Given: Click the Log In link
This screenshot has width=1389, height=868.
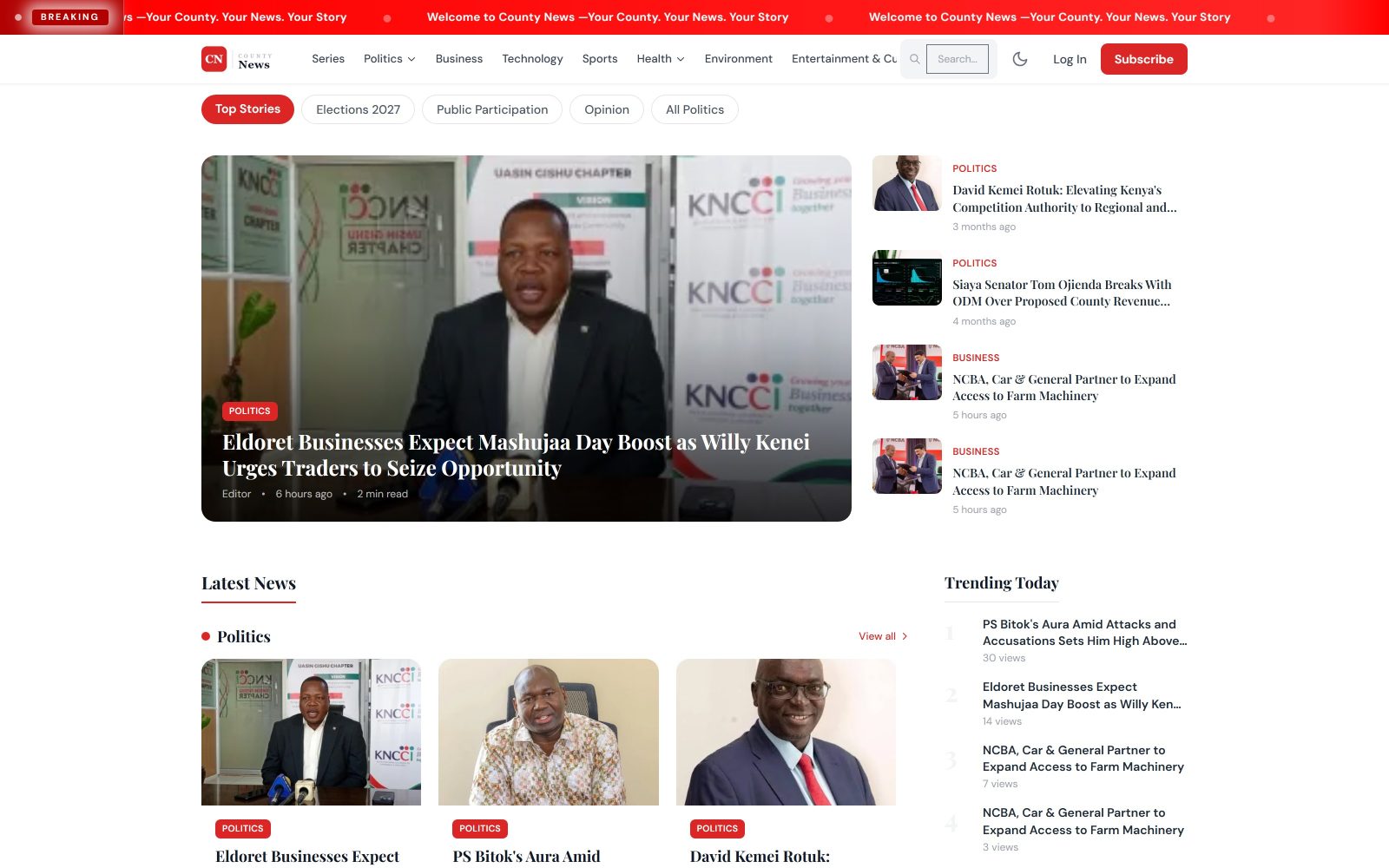Looking at the screenshot, I should (1070, 59).
